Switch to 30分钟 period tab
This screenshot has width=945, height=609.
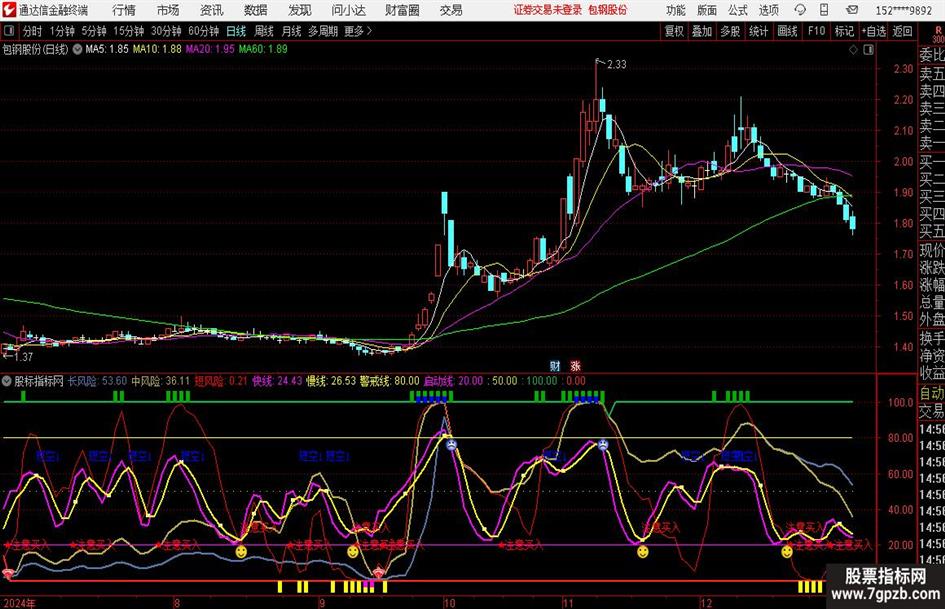pos(166,31)
